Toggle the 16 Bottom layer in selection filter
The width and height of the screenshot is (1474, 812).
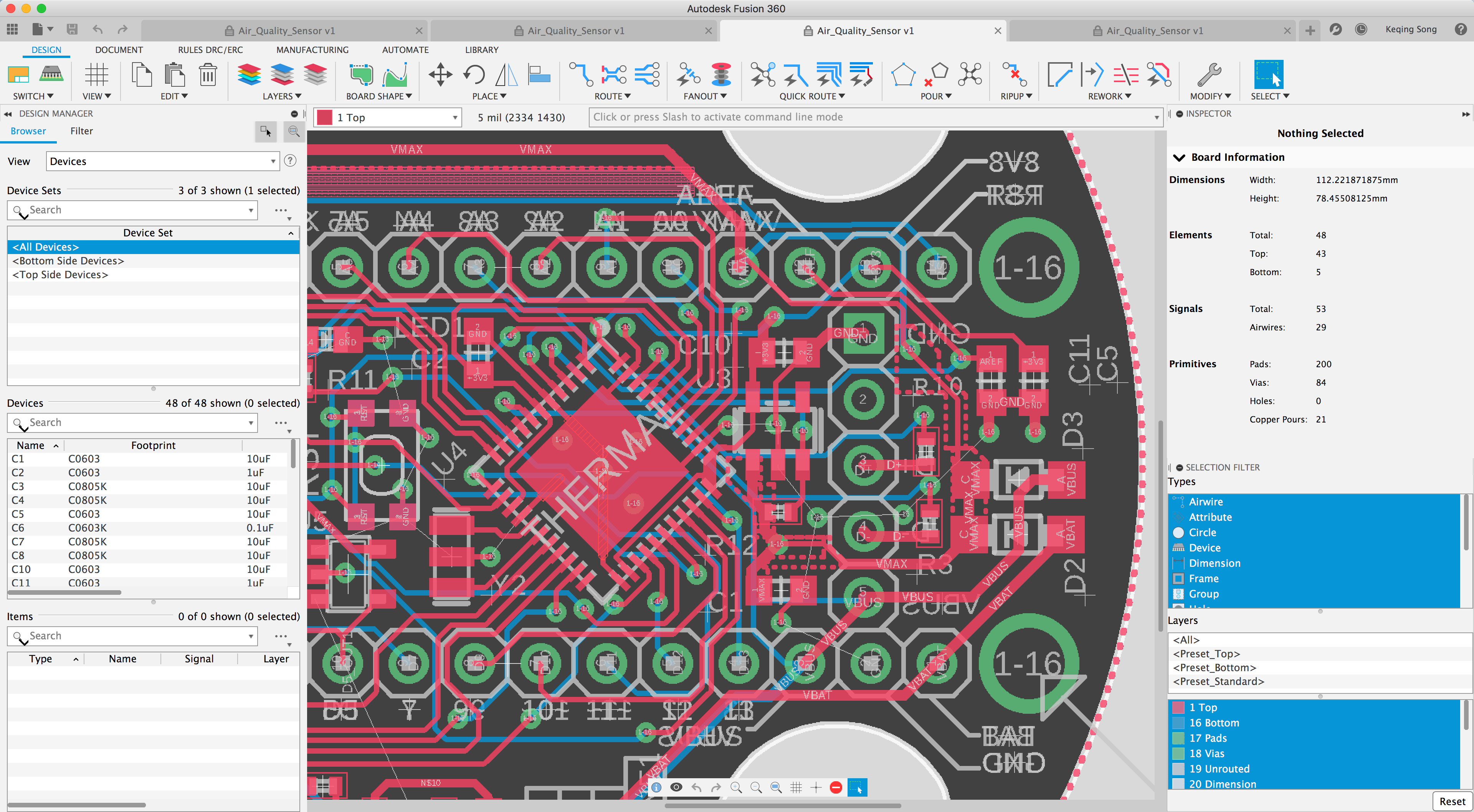click(x=1214, y=723)
